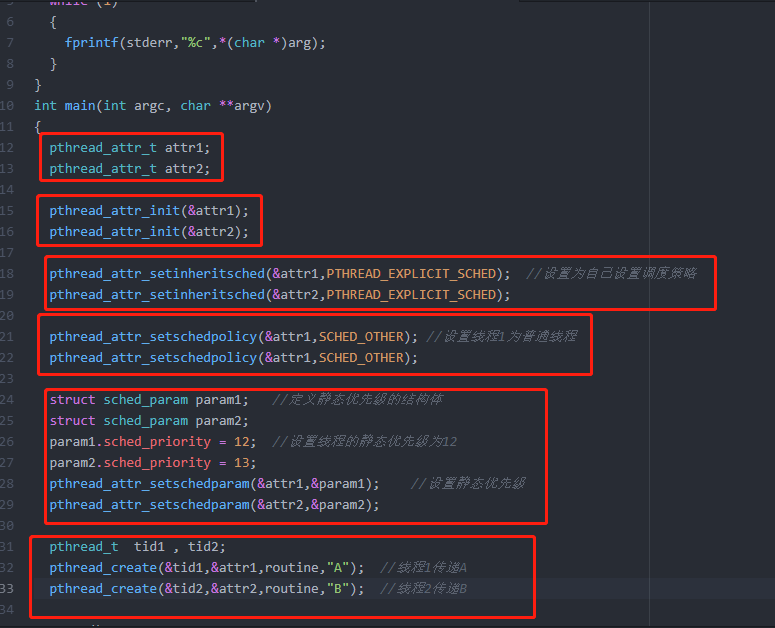Click line number 12 in the gutter
Image resolution: width=775 pixels, height=628 pixels.
[7, 148]
